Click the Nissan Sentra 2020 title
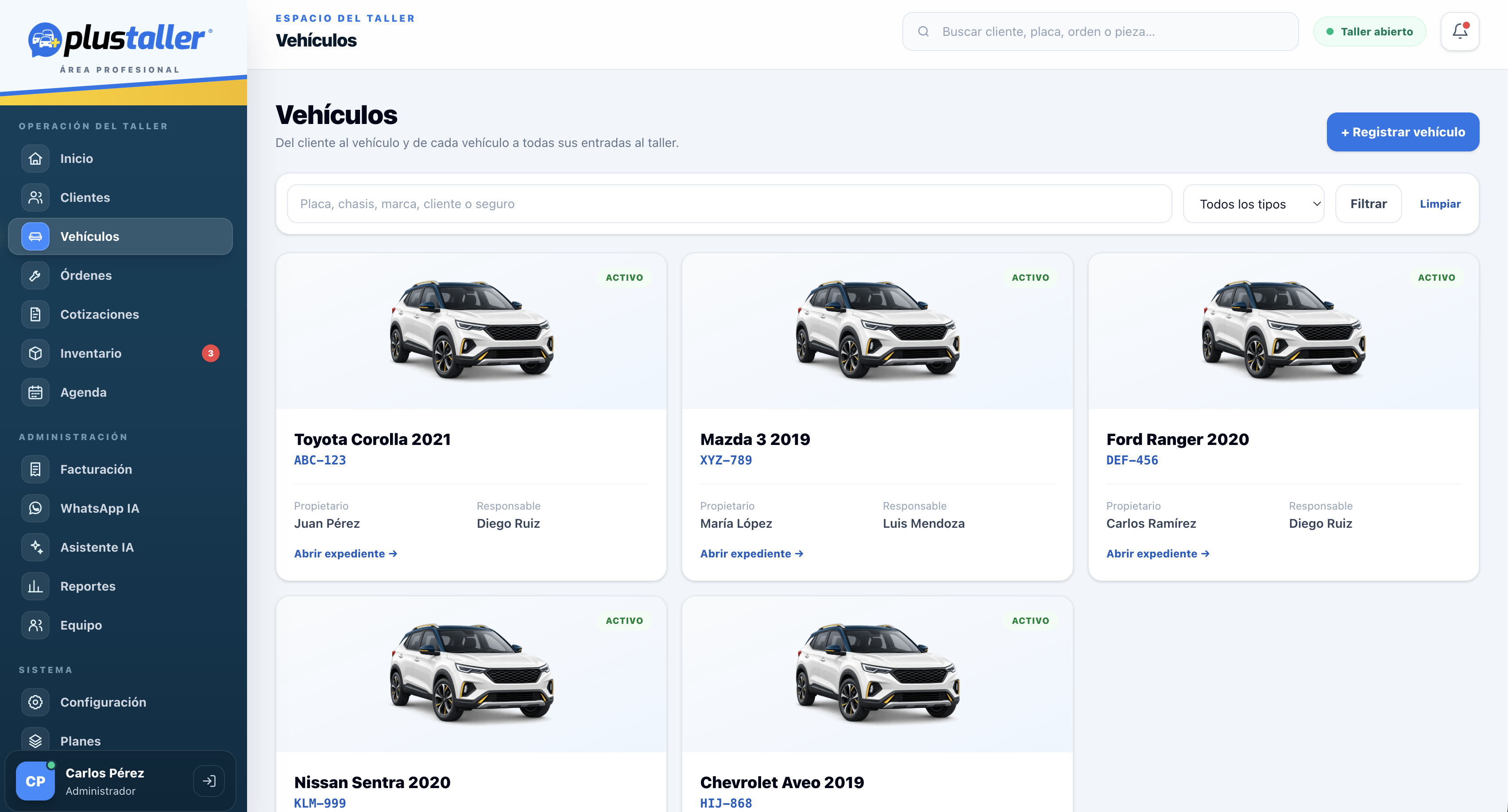The width and height of the screenshot is (1508, 812). (x=372, y=782)
